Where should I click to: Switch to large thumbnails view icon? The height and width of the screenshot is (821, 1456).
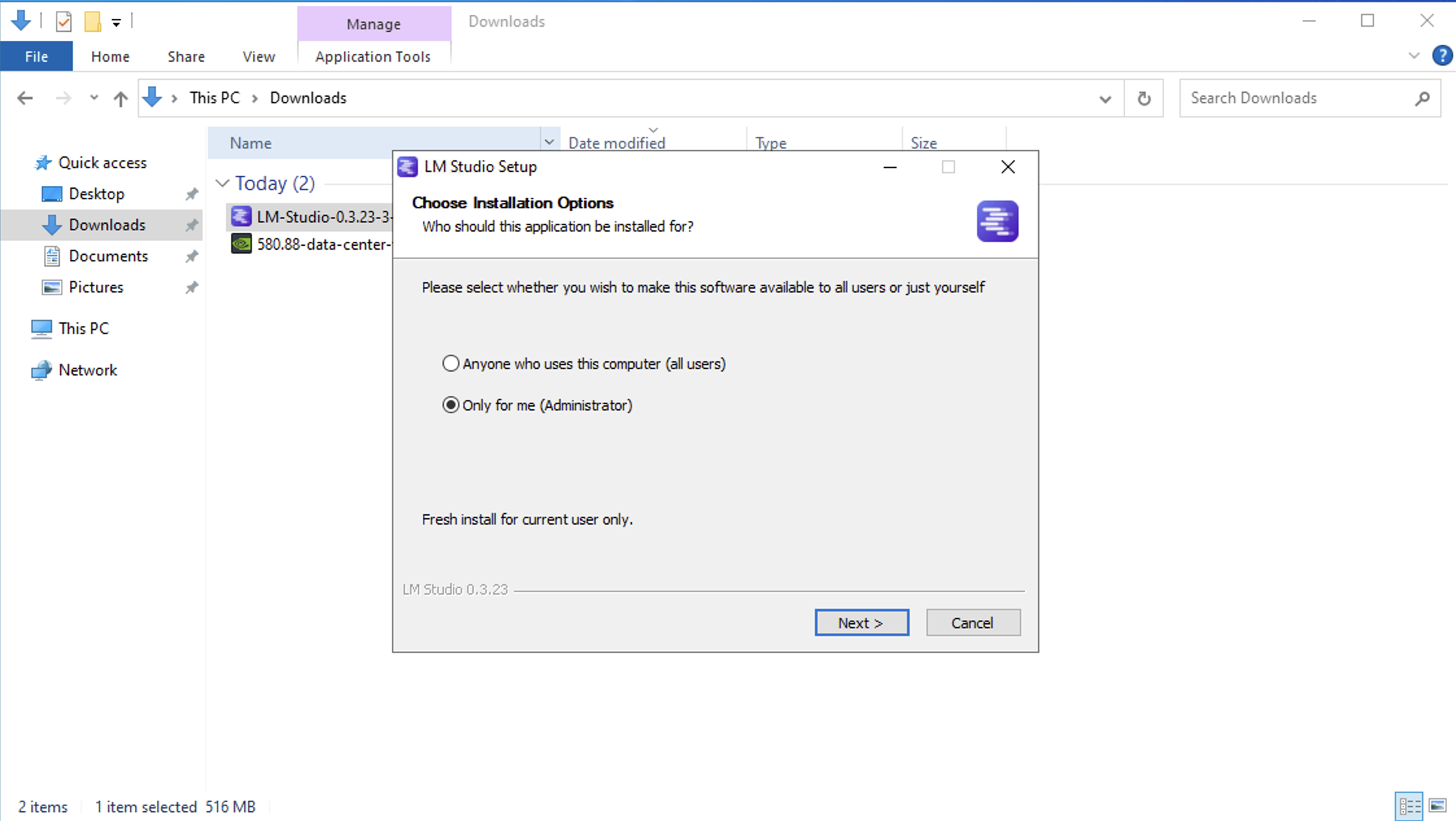pos(1438,806)
